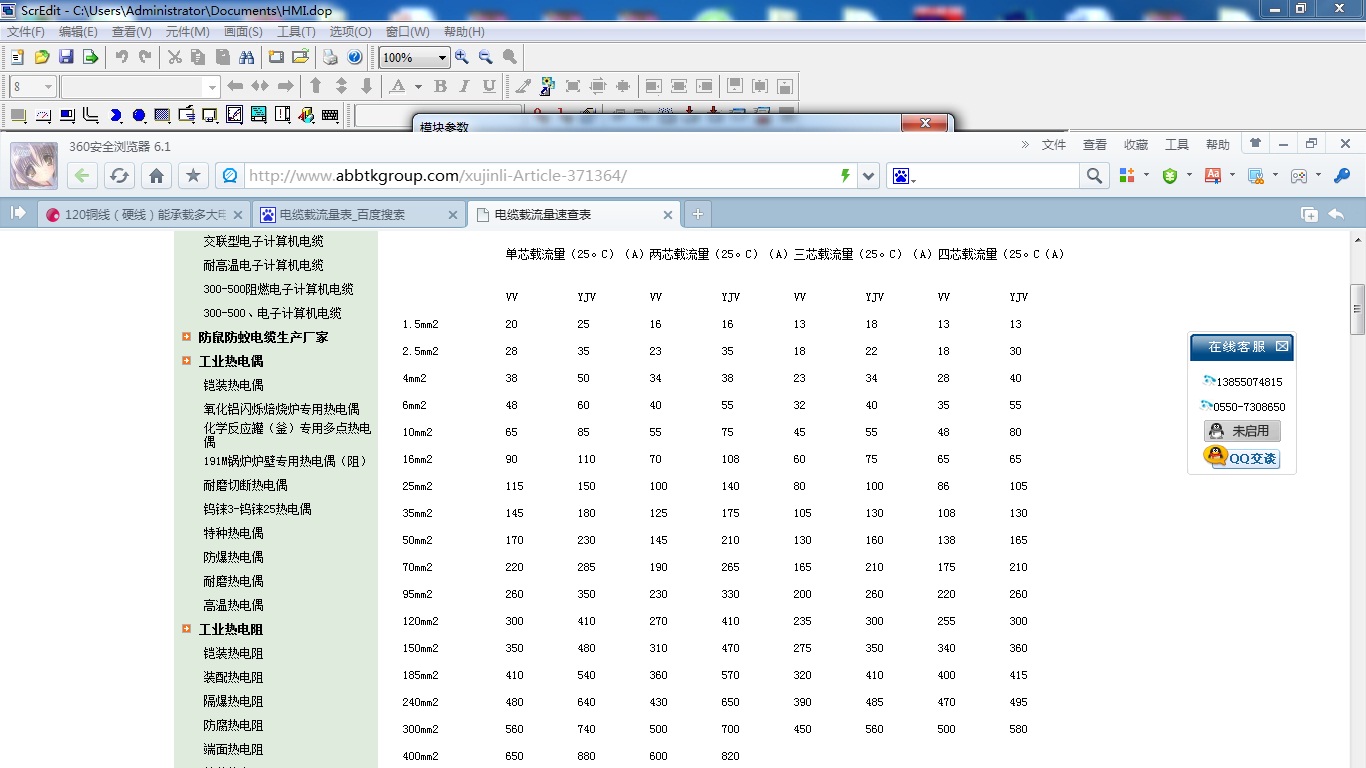Expand the 工业热电阻 category
The image size is (1366, 768).
[x=187, y=629]
